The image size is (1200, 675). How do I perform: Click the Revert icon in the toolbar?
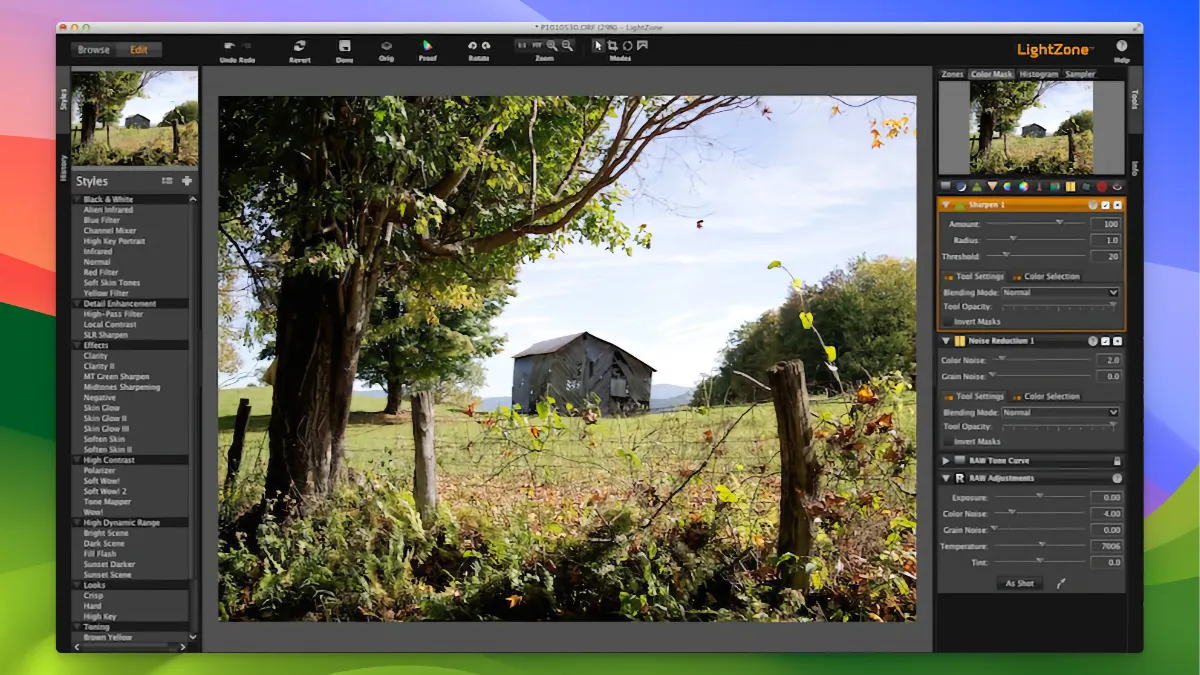(298, 45)
